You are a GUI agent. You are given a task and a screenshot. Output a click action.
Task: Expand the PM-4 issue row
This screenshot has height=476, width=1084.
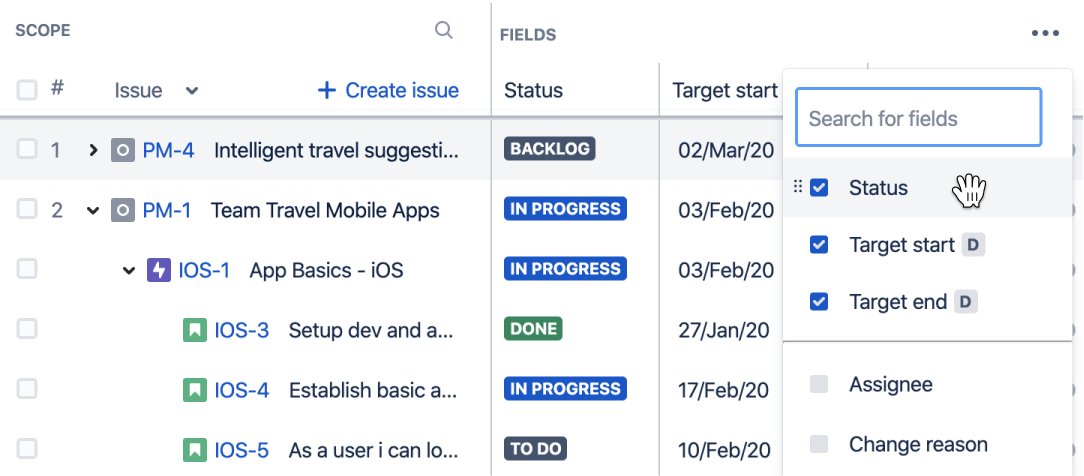(93, 150)
